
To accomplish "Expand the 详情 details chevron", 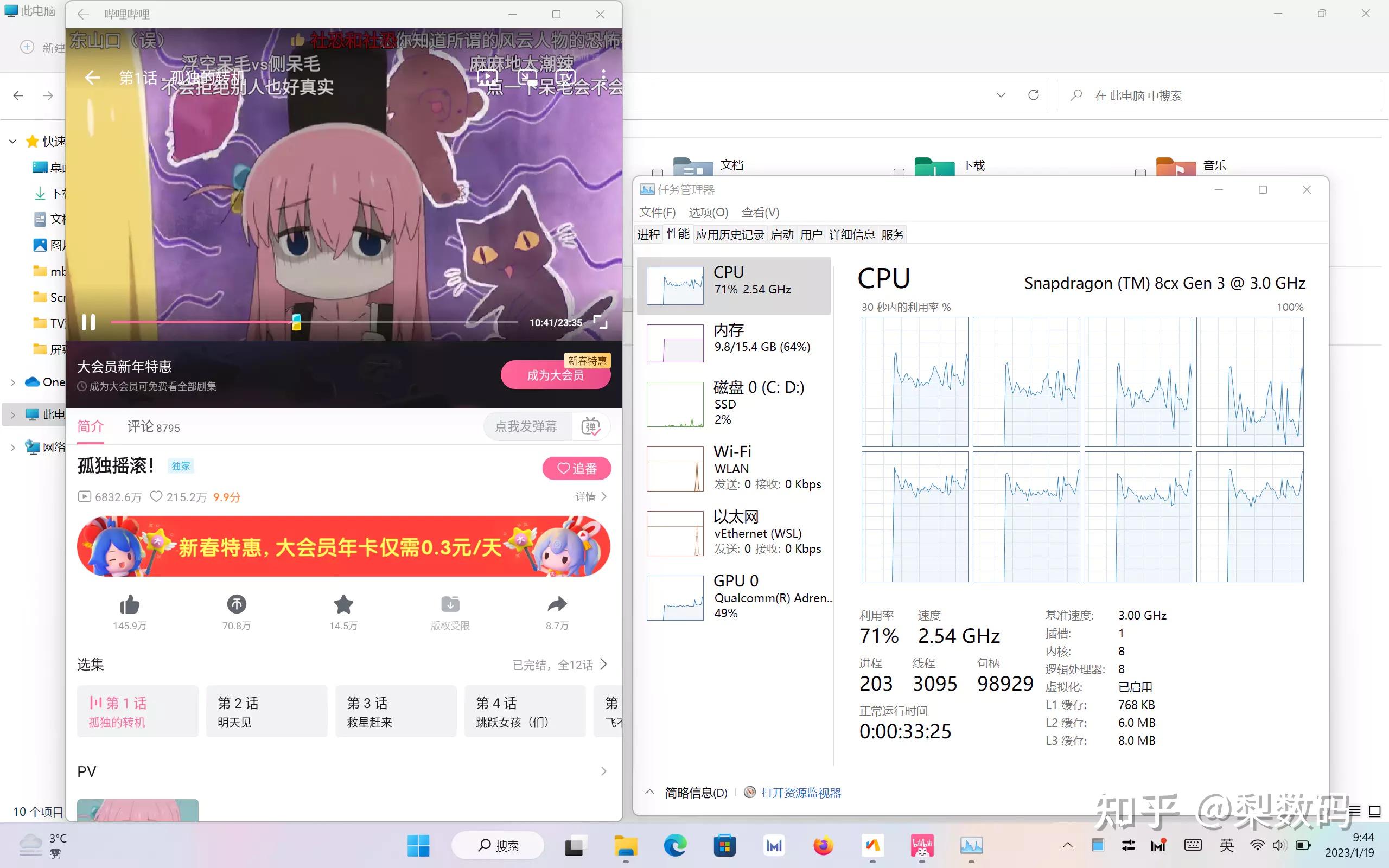I will [603, 496].
